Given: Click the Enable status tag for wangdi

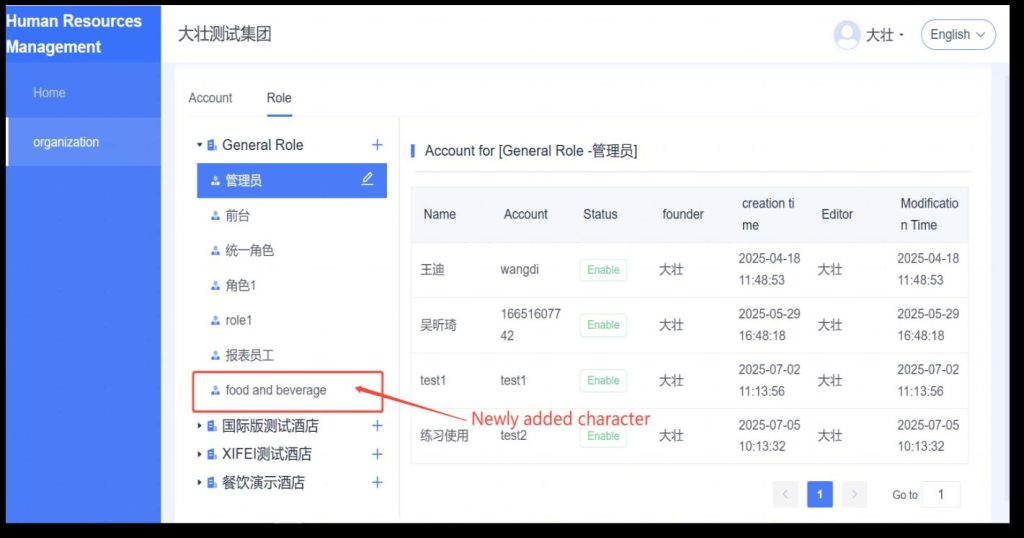Looking at the screenshot, I should point(603,270).
